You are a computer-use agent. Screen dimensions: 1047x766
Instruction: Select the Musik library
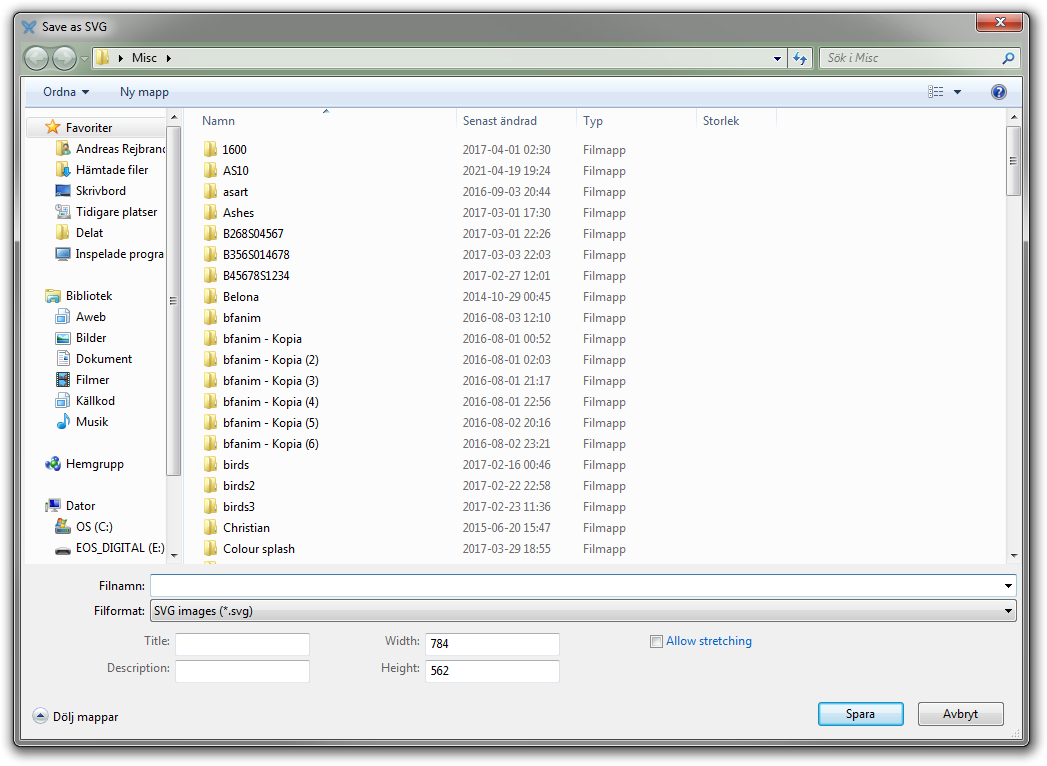coord(92,422)
